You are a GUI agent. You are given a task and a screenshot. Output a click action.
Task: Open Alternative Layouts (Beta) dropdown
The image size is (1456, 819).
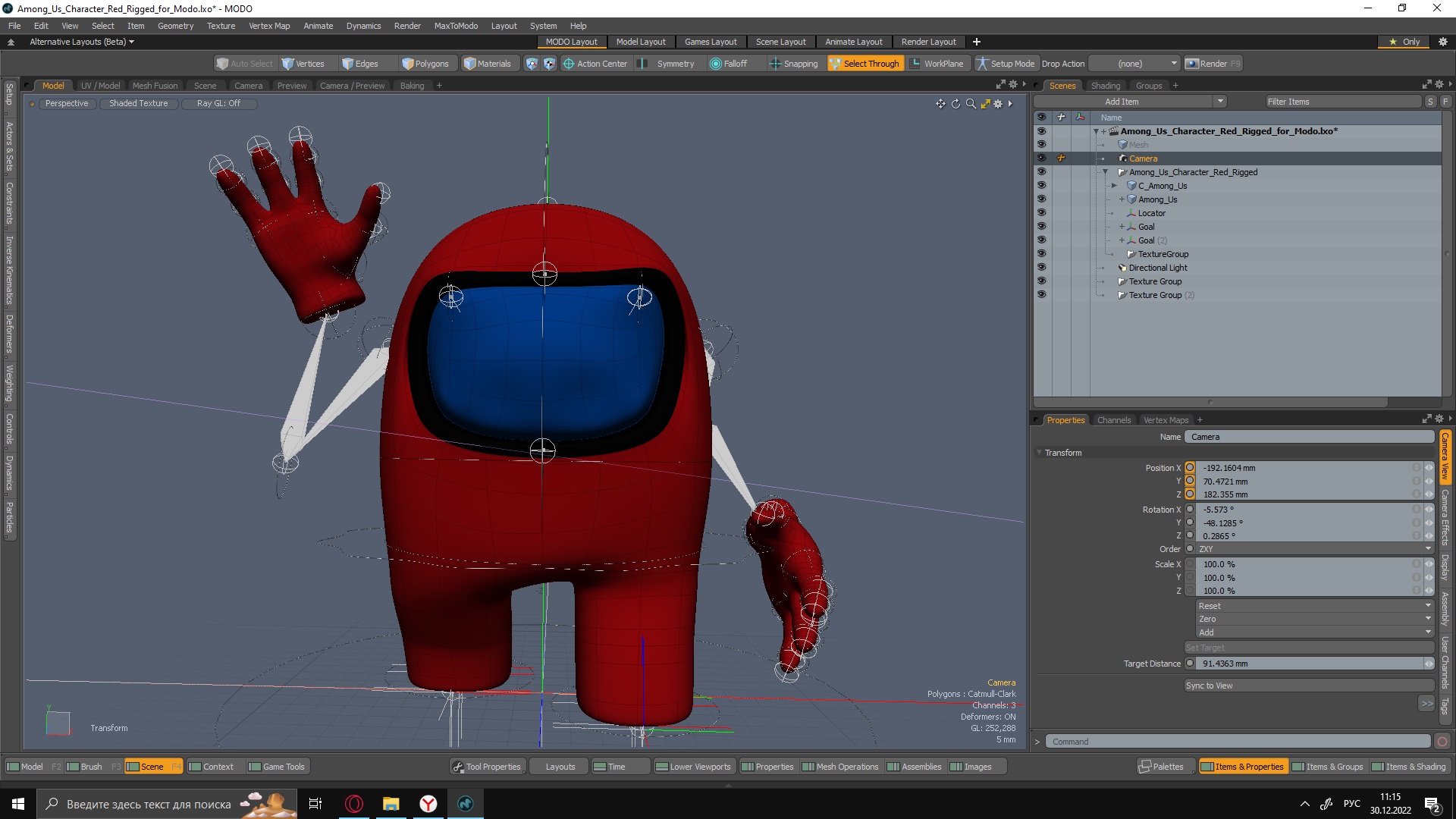[82, 42]
